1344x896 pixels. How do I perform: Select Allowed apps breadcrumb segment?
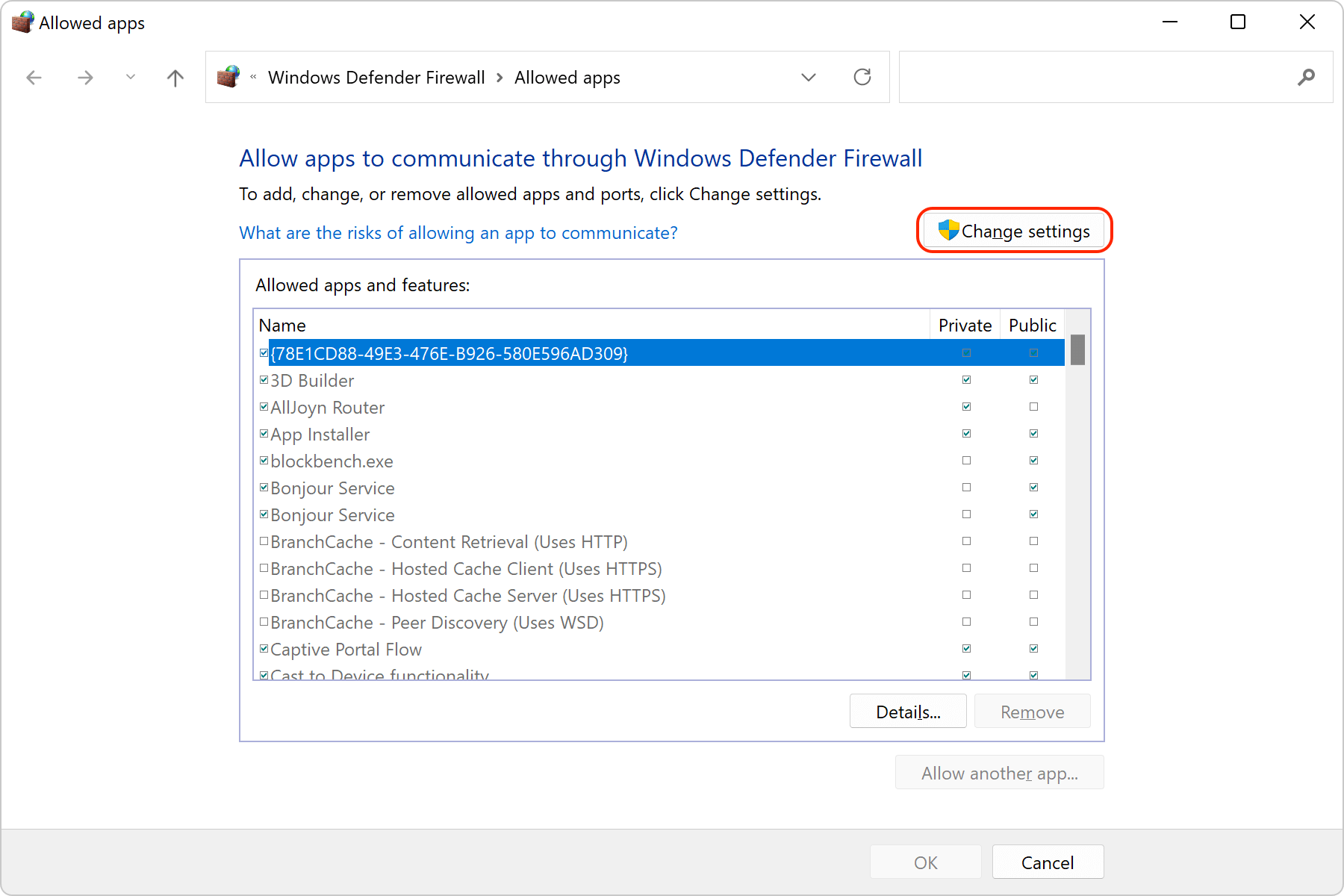click(x=567, y=78)
